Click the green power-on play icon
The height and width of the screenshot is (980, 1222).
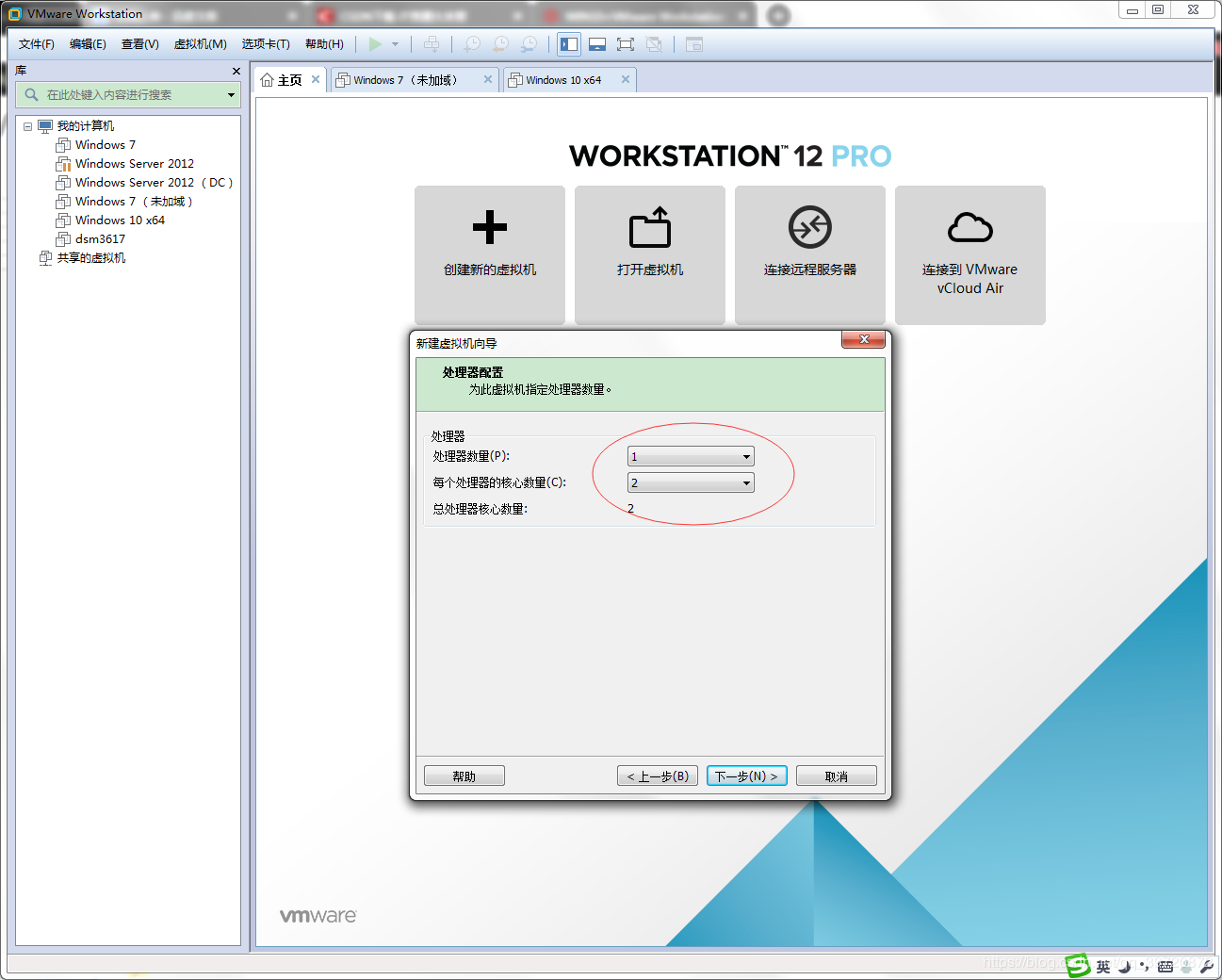click(375, 44)
